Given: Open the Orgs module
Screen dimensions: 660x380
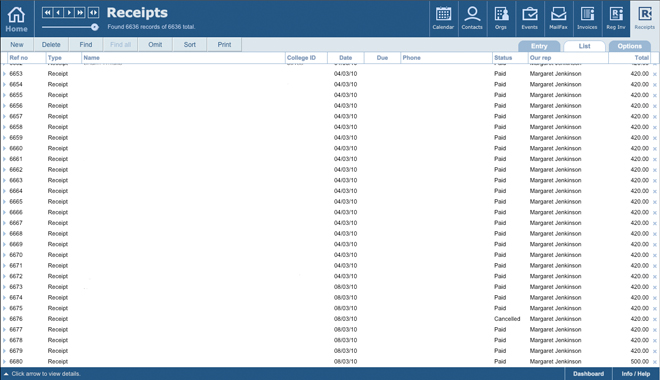Looking at the screenshot, I should 501,18.
